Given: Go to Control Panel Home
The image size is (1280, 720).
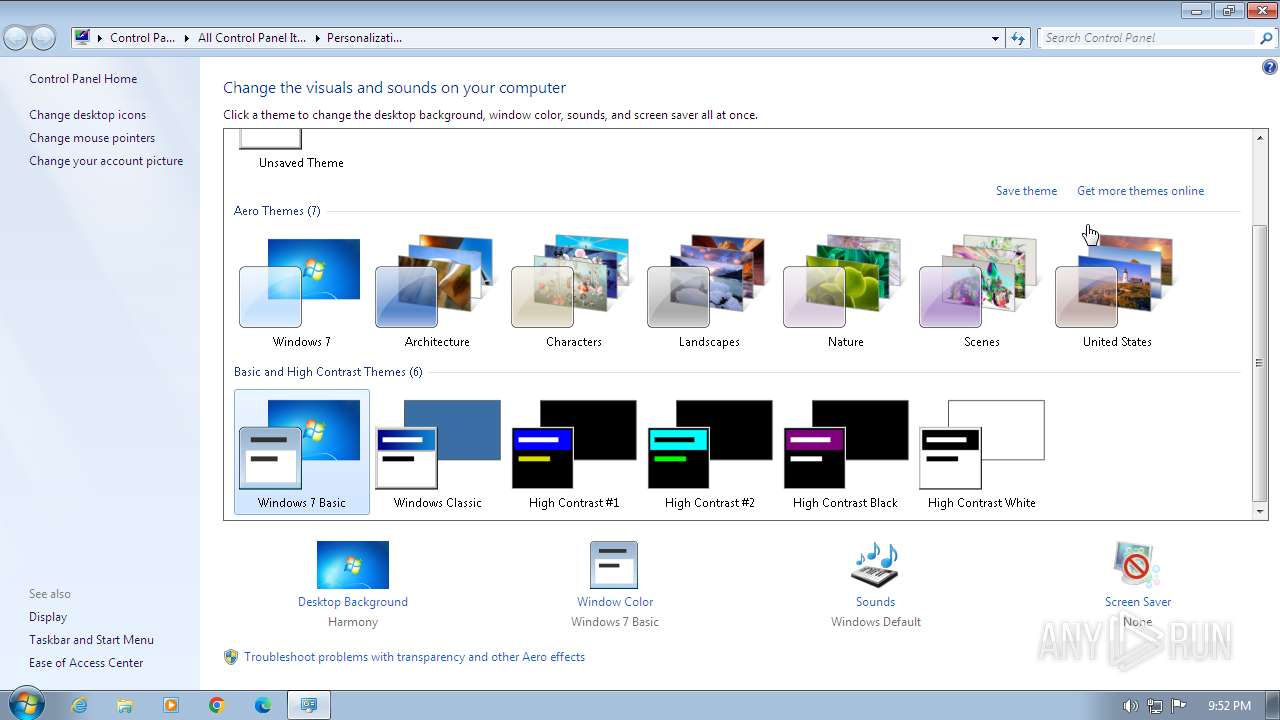Looking at the screenshot, I should (x=83, y=79).
